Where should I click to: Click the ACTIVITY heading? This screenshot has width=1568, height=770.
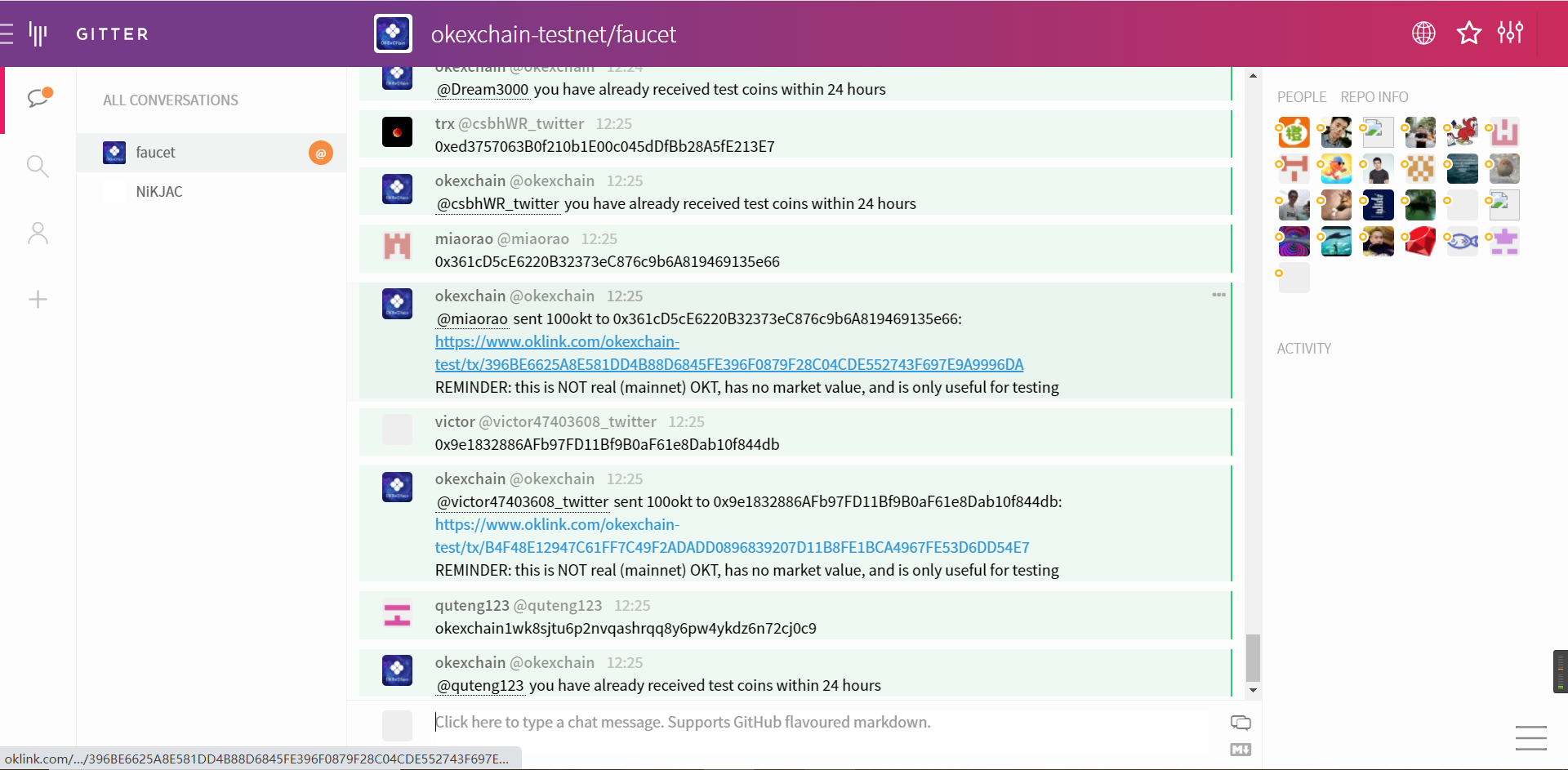[x=1303, y=349]
